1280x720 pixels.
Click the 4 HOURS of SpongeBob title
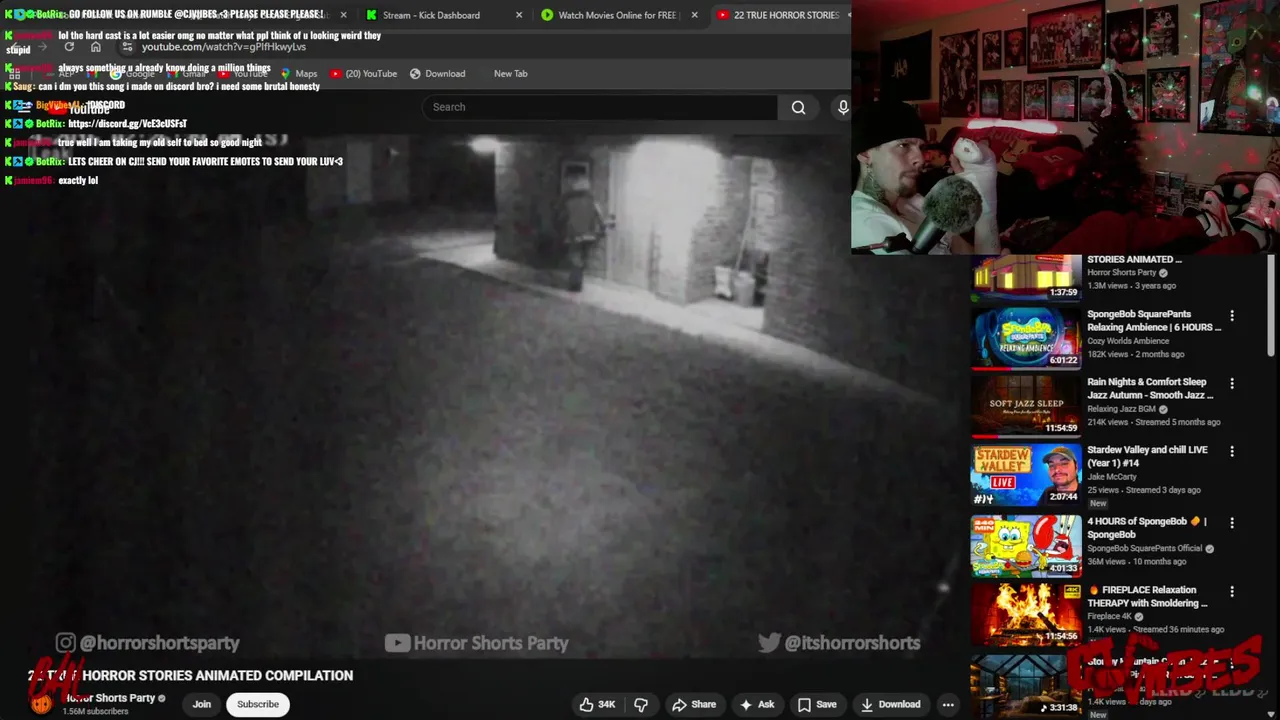[1147, 527]
